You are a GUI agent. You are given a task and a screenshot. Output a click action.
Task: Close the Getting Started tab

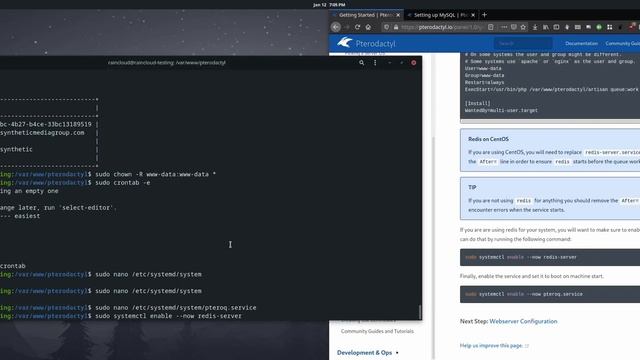click(398, 15)
